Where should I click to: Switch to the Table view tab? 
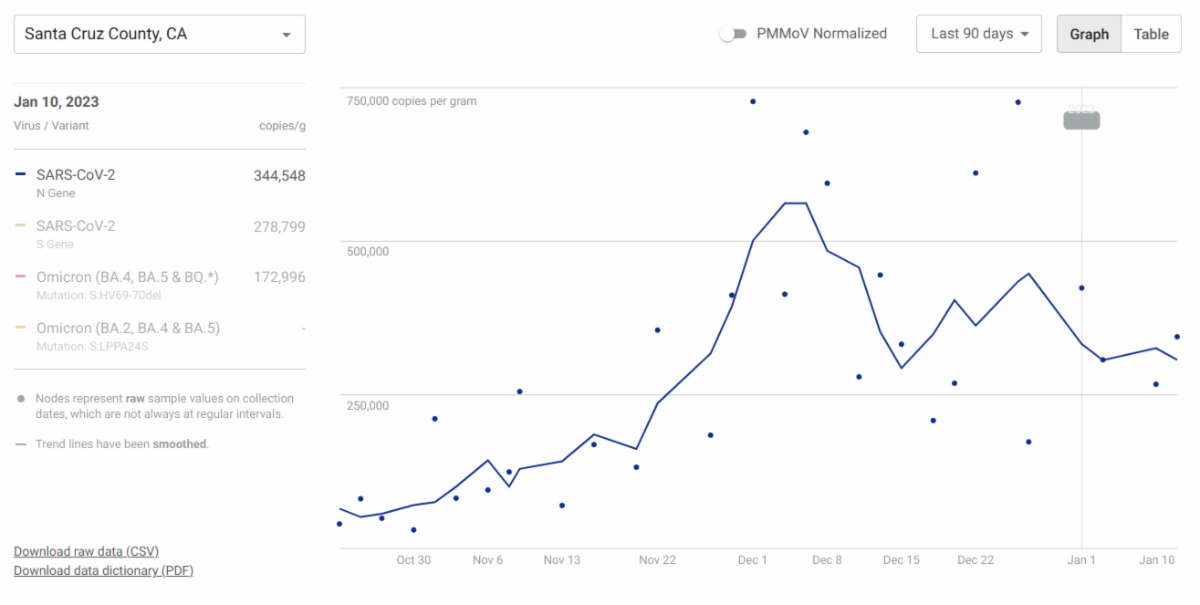(1151, 34)
